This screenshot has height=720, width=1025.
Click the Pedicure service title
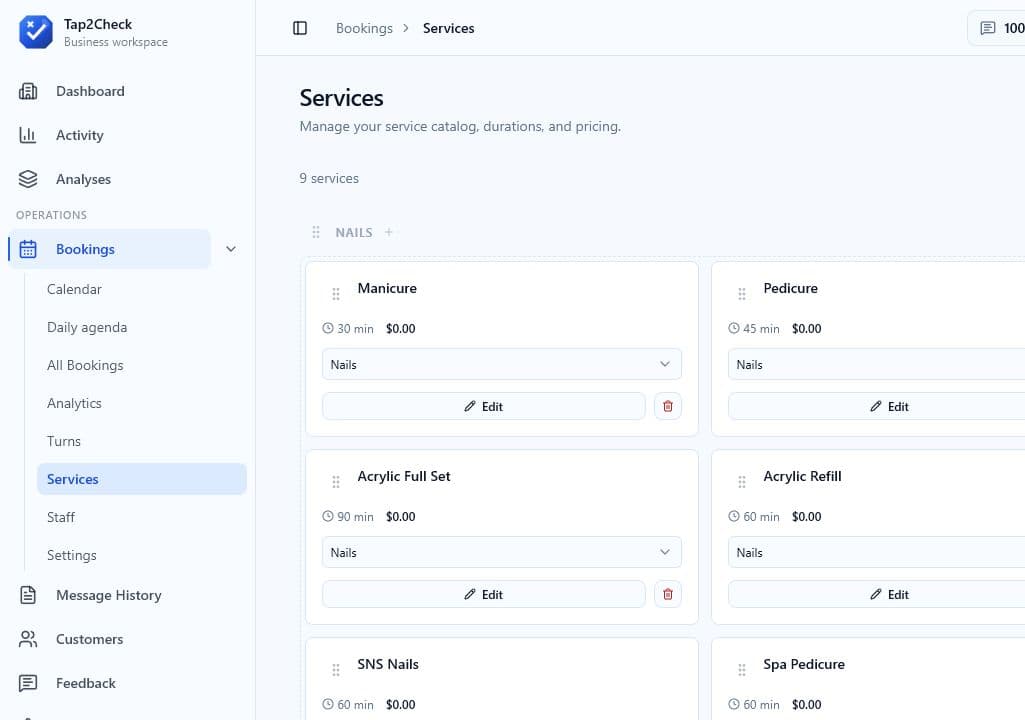click(x=790, y=288)
